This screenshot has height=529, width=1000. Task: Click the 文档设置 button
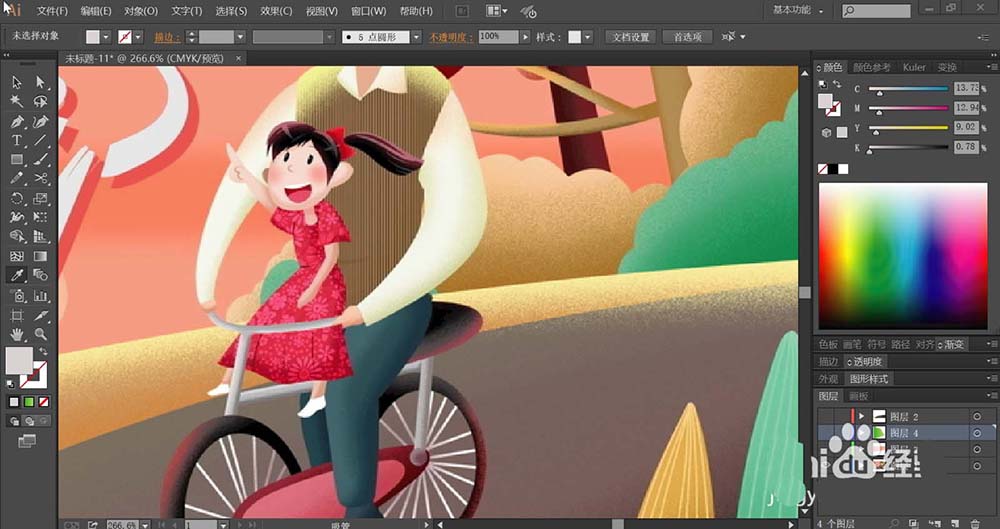tap(631, 37)
